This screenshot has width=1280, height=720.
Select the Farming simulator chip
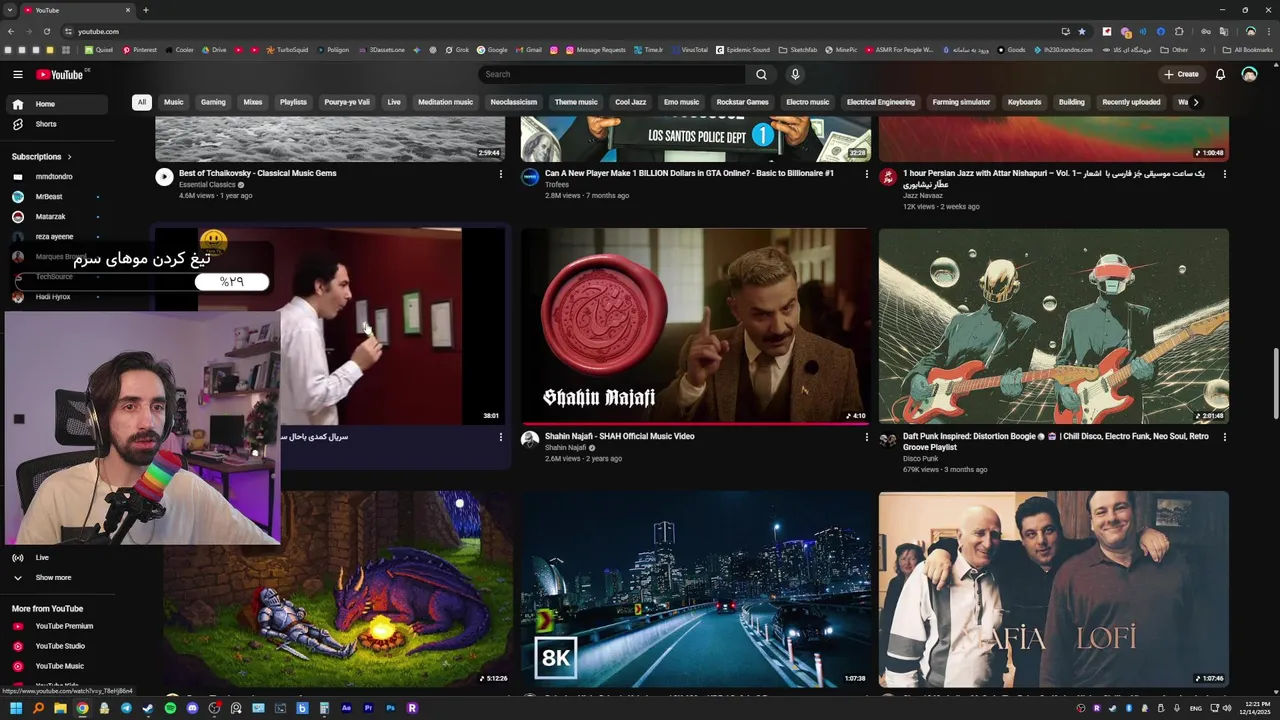(x=961, y=102)
